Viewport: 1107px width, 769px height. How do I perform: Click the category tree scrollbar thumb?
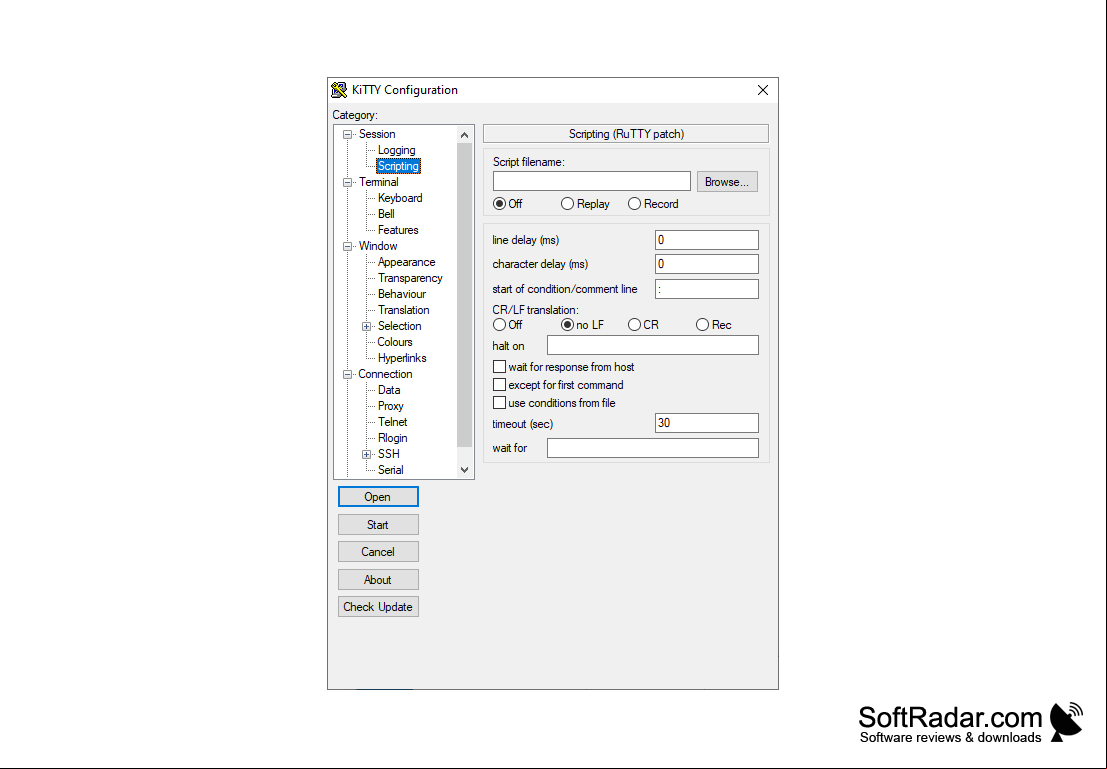click(464, 295)
